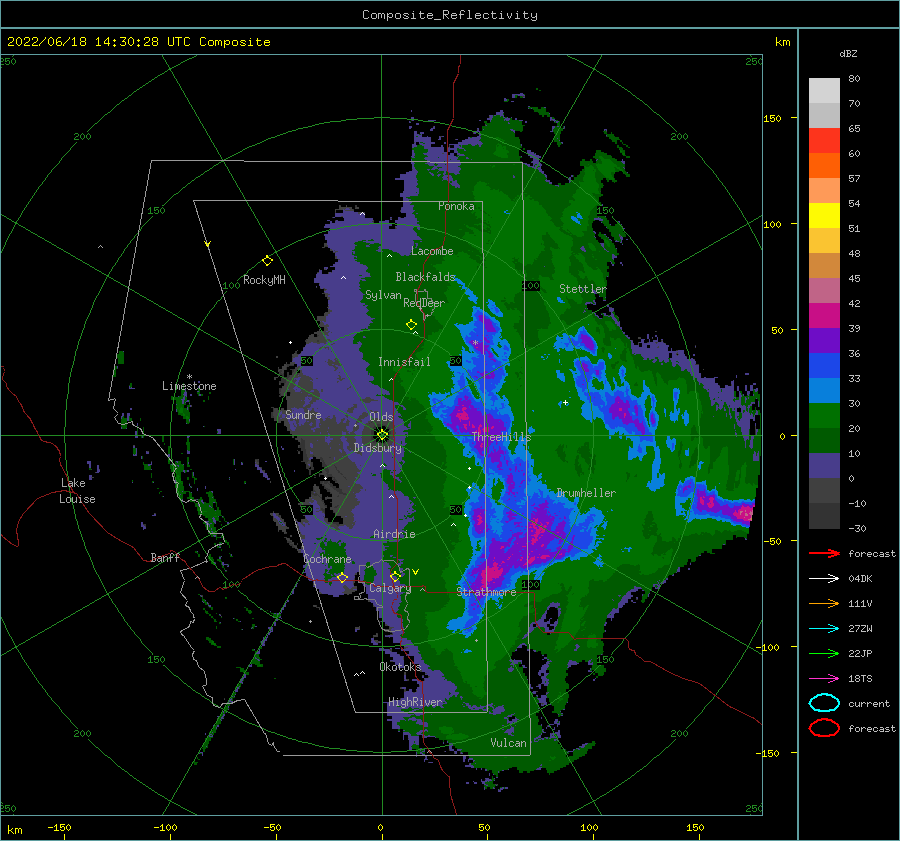Click the yellow diamond marker below RedDeer
The image size is (900, 841).
411,324
